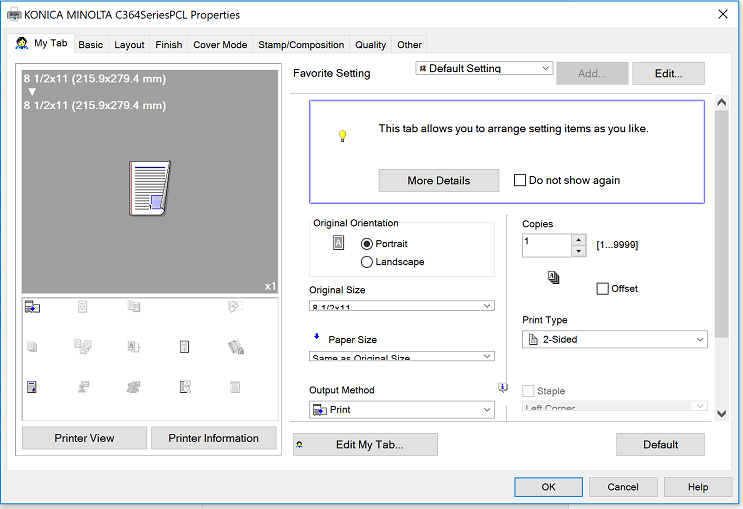Open the Staple position Left Corner dropdown

click(x=615, y=406)
